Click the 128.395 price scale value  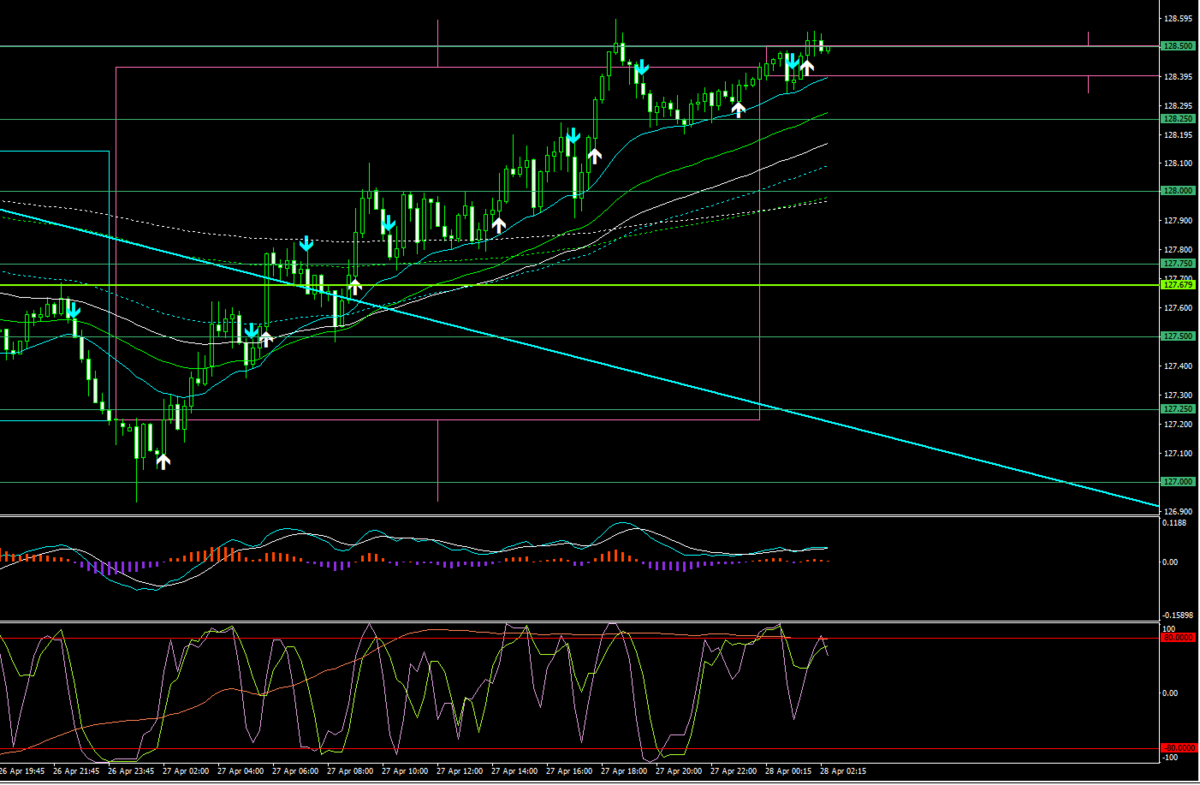pyautogui.click(x=1178, y=77)
